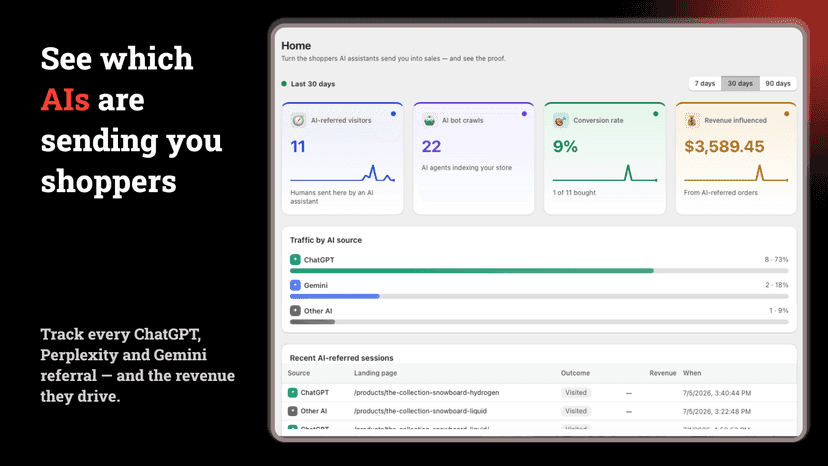The width and height of the screenshot is (828, 466).
Task: Open /products/the-collection-snowboard-hydrogen landing page
Action: 427,393
